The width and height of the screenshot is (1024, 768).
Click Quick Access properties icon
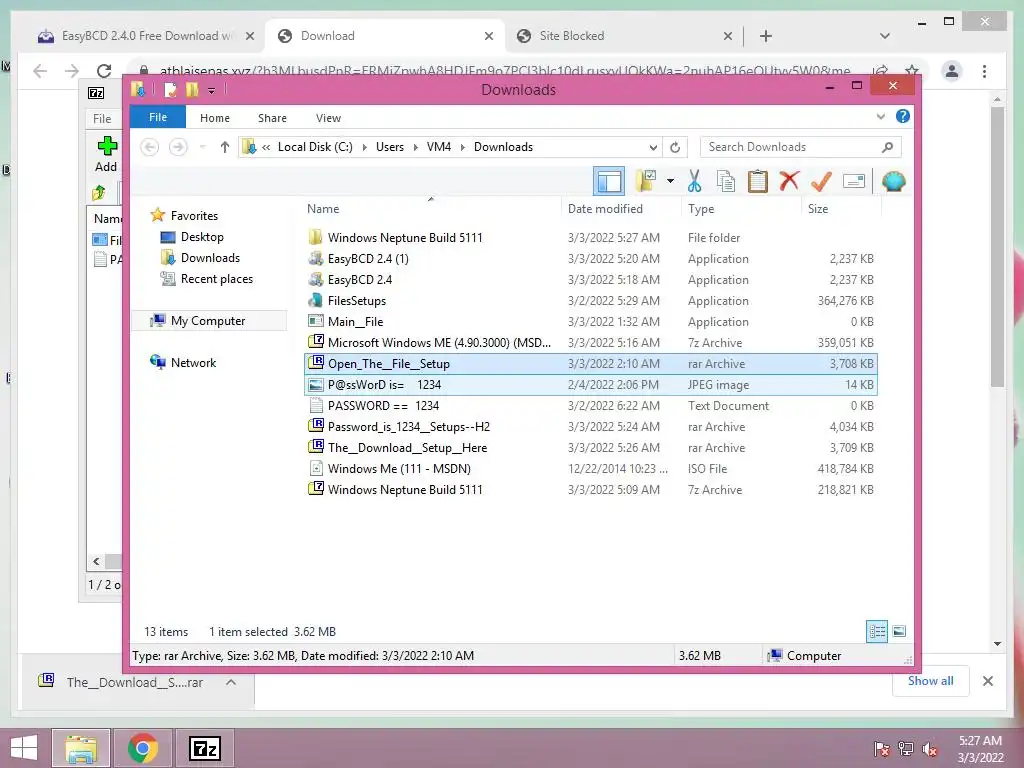tap(170, 89)
